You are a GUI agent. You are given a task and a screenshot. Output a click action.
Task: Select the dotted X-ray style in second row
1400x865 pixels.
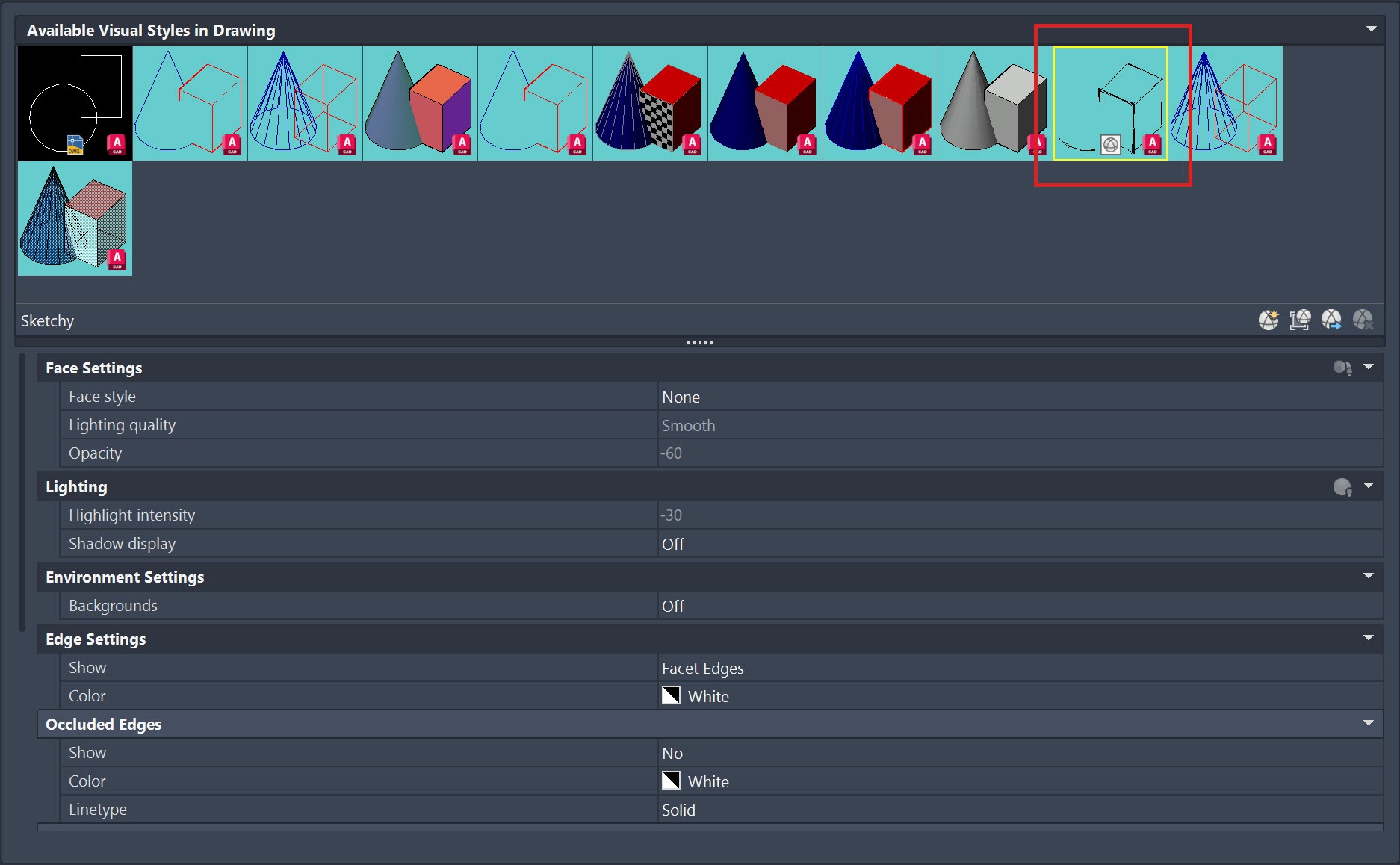tap(75, 218)
